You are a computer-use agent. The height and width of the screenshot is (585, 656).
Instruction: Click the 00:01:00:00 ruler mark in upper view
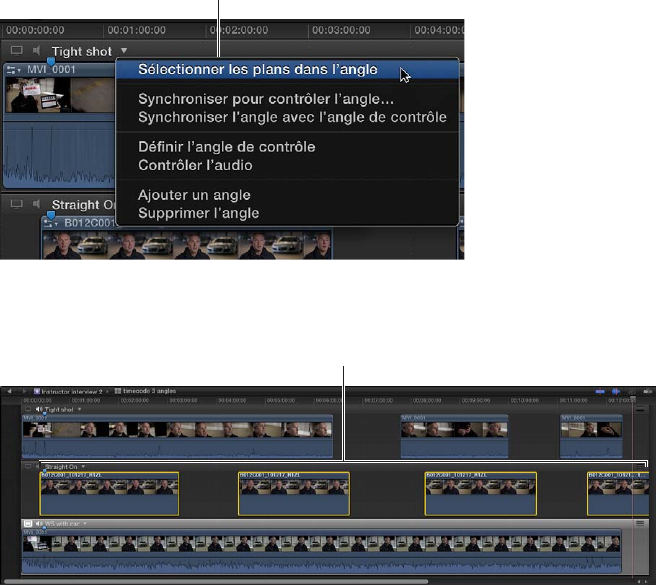coord(136,30)
